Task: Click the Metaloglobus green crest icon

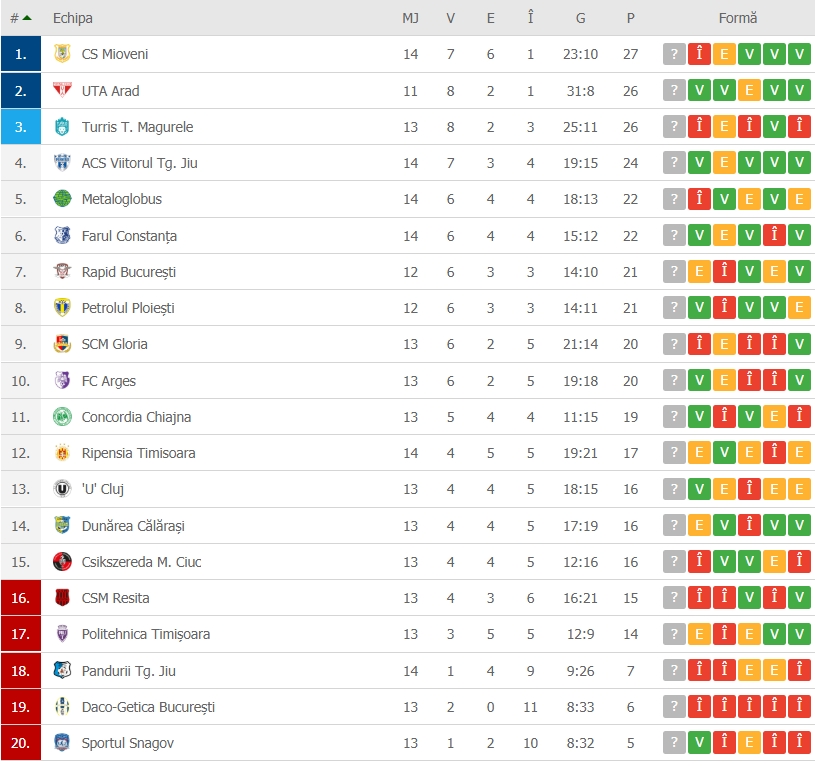Action: click(x=62, y=199)
